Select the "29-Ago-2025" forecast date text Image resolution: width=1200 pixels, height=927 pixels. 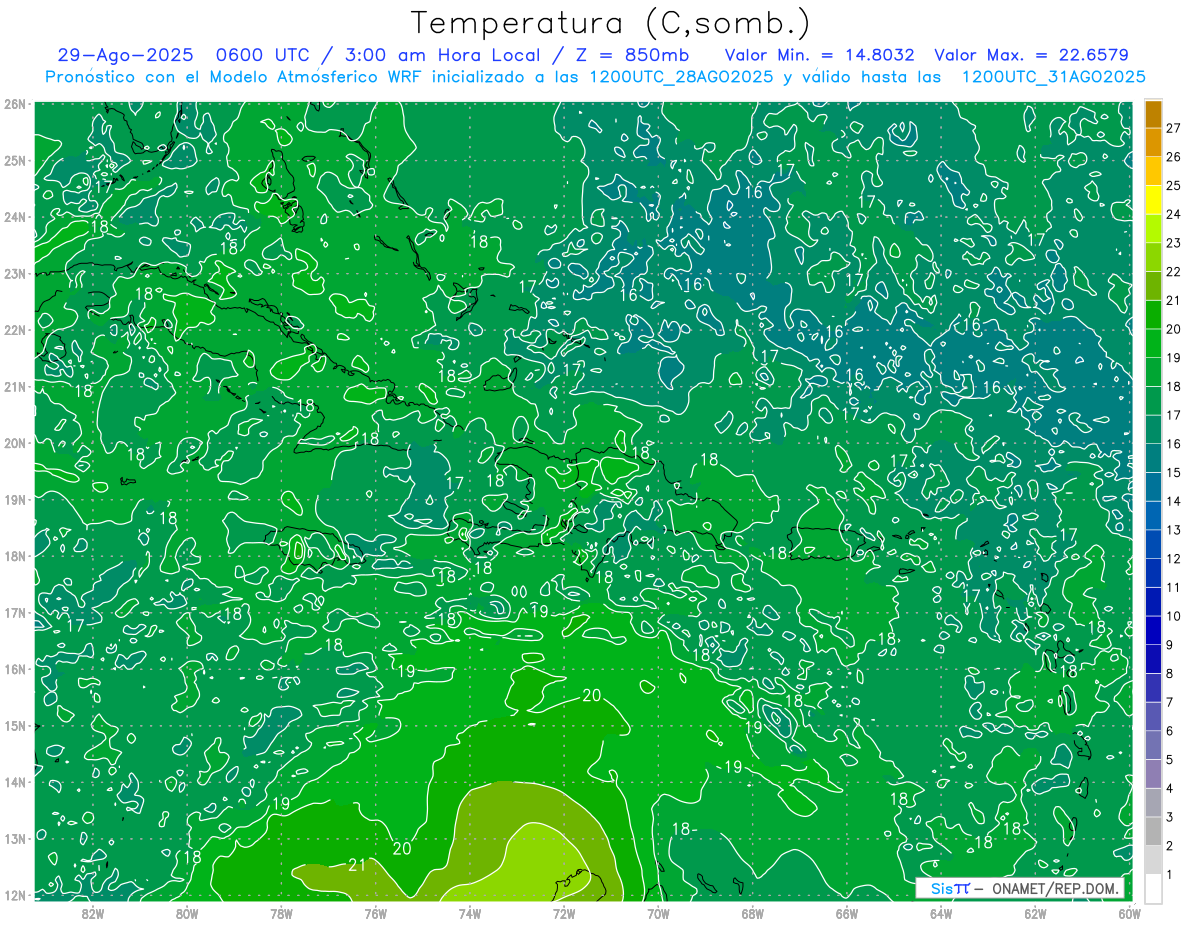(126, 55)
